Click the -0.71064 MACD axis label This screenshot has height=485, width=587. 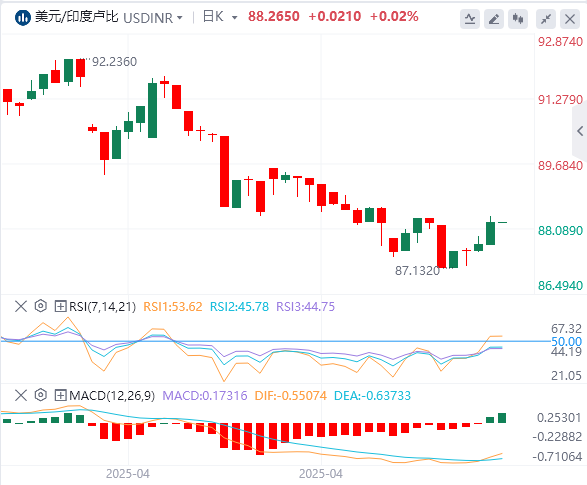pos(557,457)
